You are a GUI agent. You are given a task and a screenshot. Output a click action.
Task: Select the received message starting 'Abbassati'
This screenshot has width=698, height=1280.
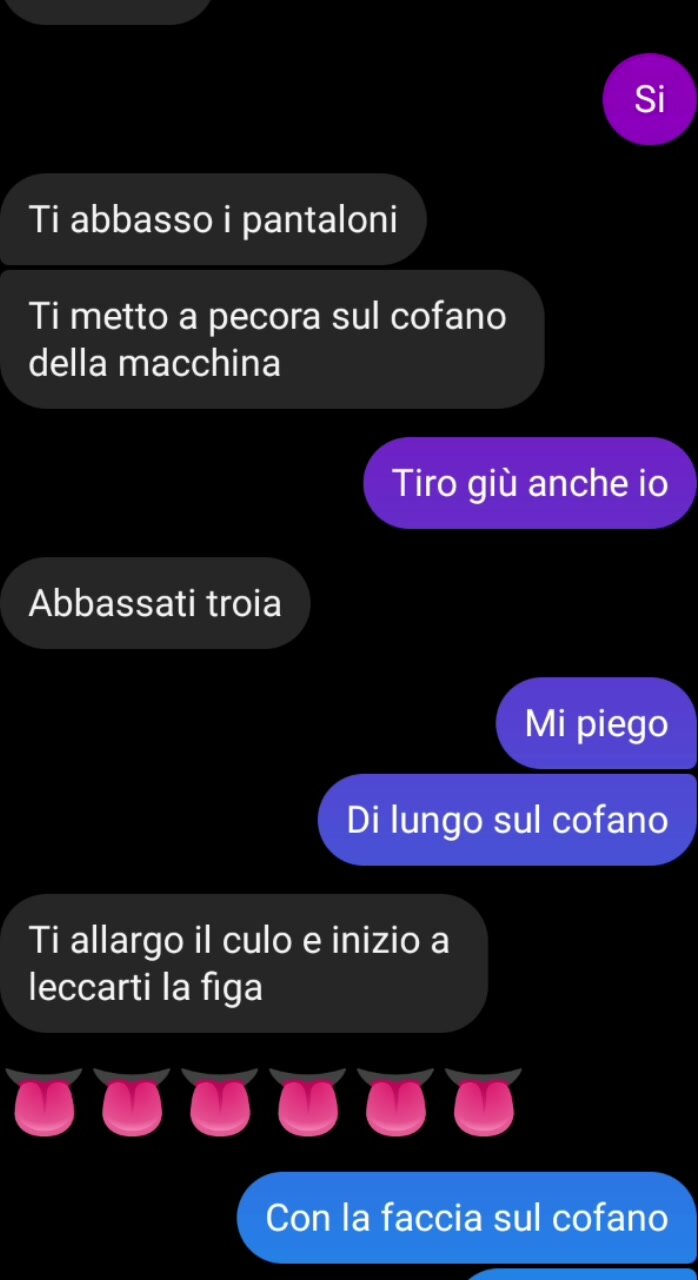coord(155,603)
